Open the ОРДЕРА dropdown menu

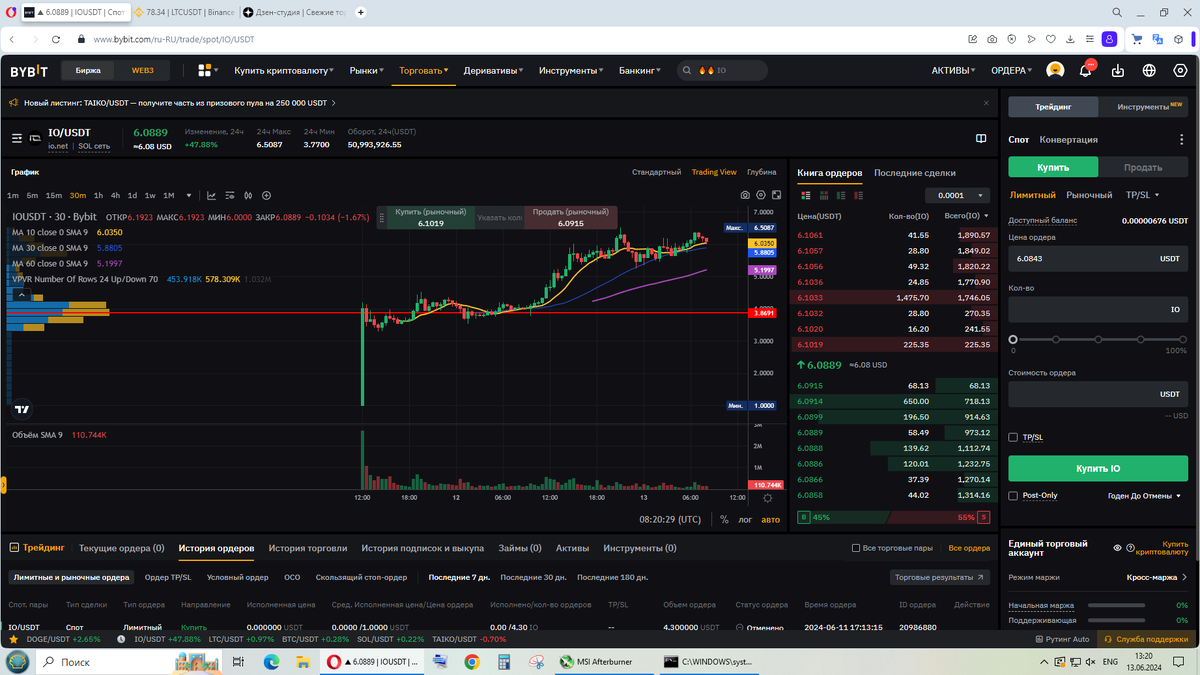1012,71
